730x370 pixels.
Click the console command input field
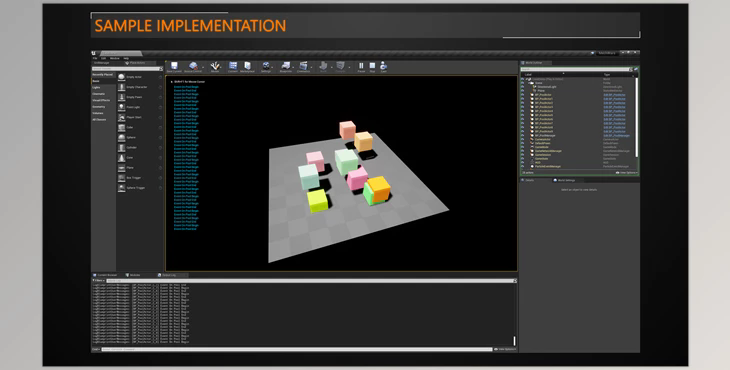pos(297,349)
